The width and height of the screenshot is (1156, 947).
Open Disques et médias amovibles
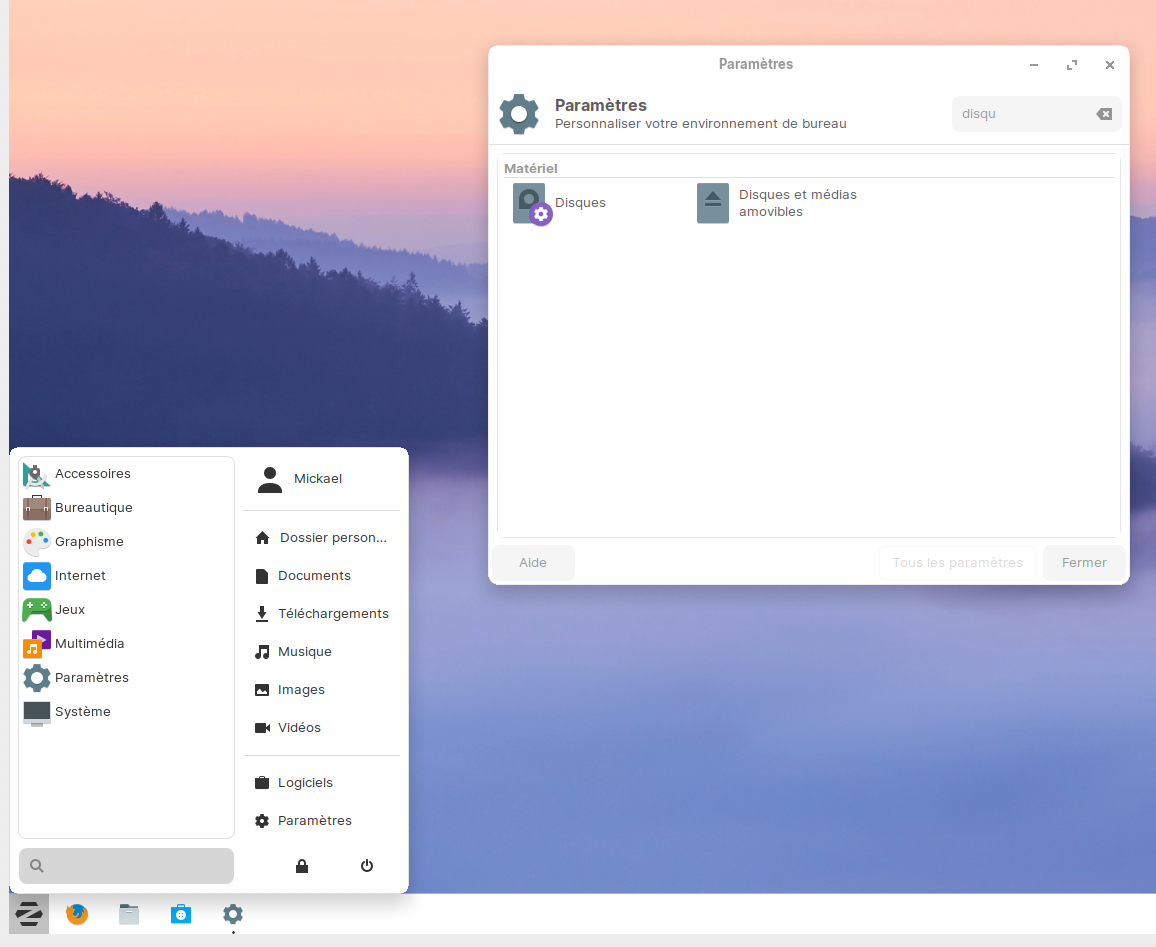click(x=713, y=203)
